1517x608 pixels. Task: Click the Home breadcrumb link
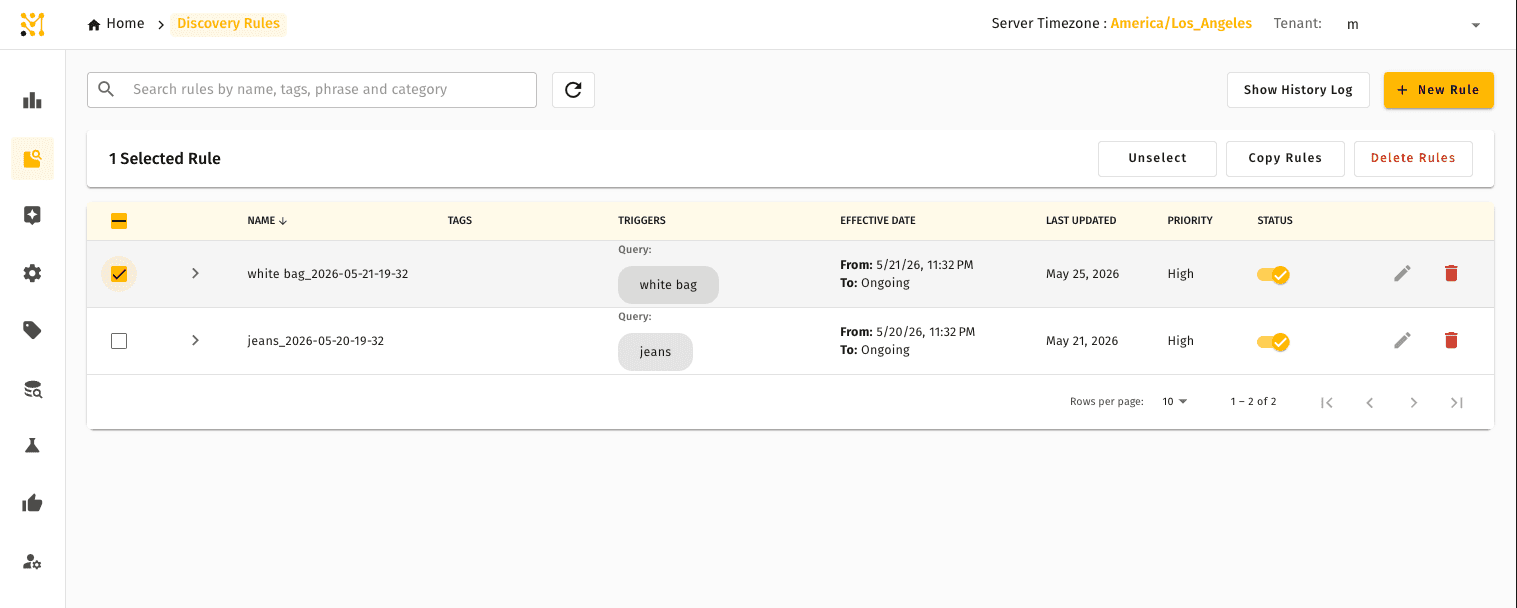[x=116, y=24]
